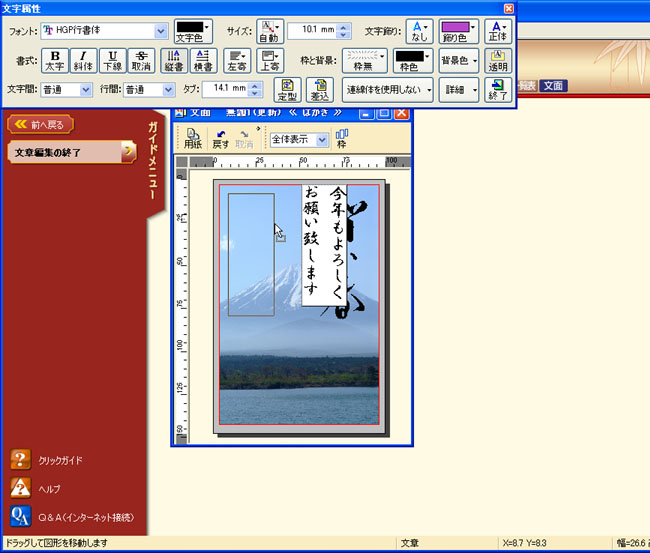Click the 差込 insert field icon
650x553 pixels.
(319, 90)
